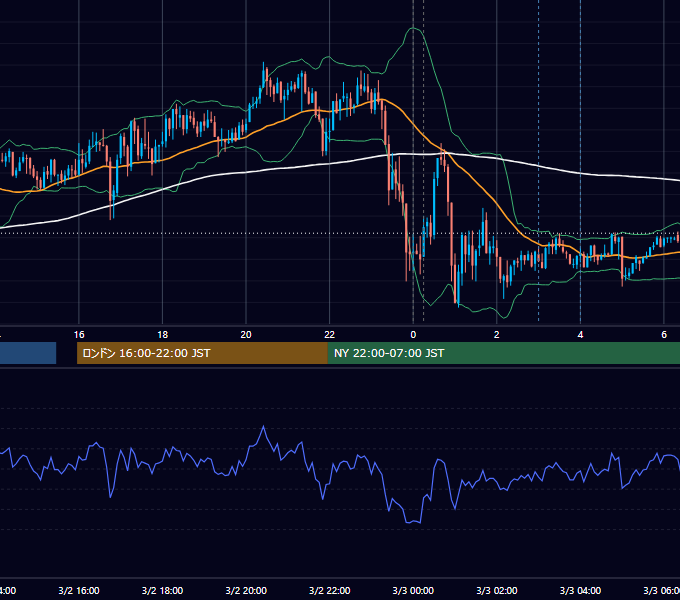
Task: Click the 16 hour axis label
Action: pos(79,335)
